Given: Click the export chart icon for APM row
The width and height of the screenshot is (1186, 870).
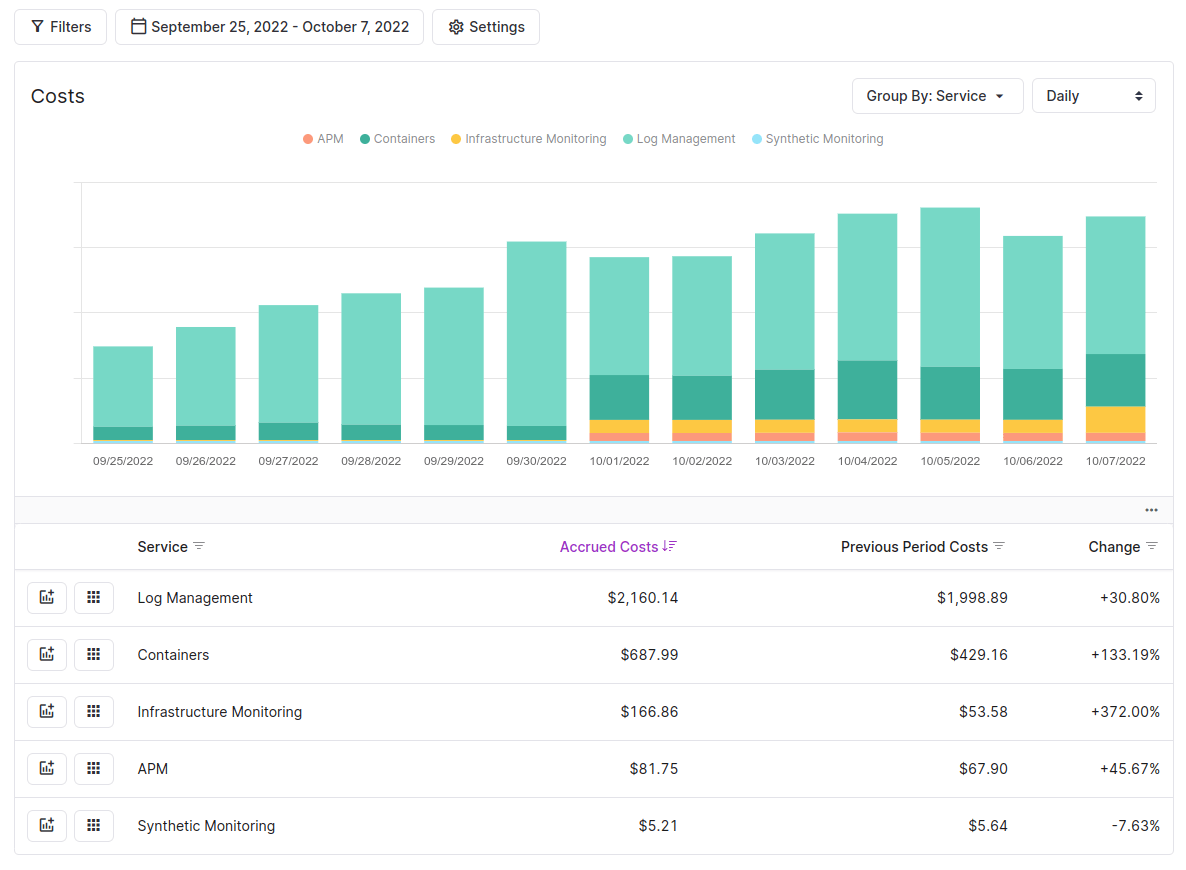Looking at the screenshot, I should click(47, 768).
